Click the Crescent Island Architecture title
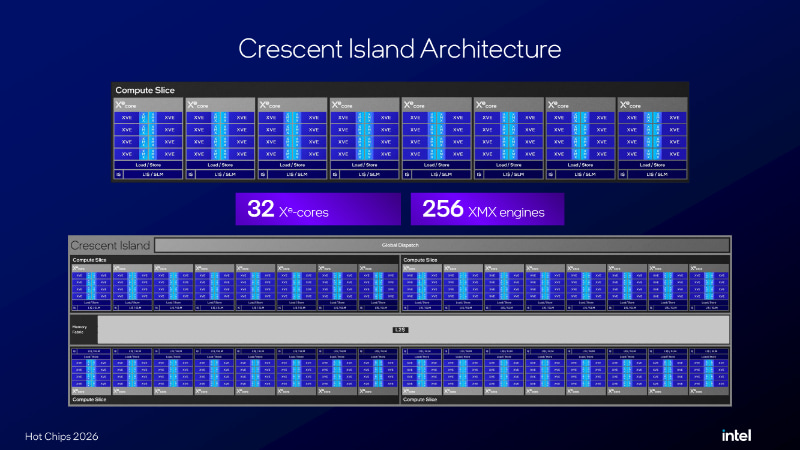This screenshot has width=800, height=450. pyautogui.click(x=399, y=49)
